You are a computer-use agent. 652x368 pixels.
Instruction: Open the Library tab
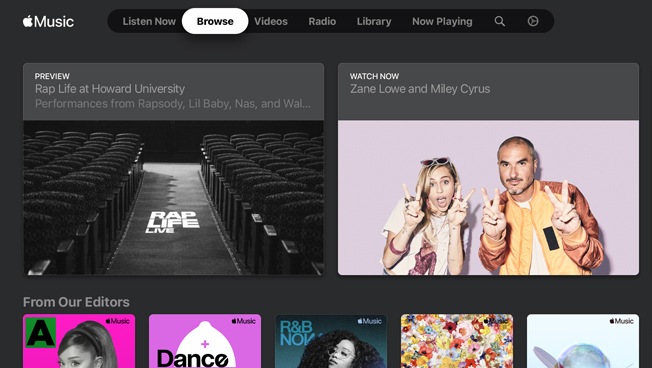(374, 21)
